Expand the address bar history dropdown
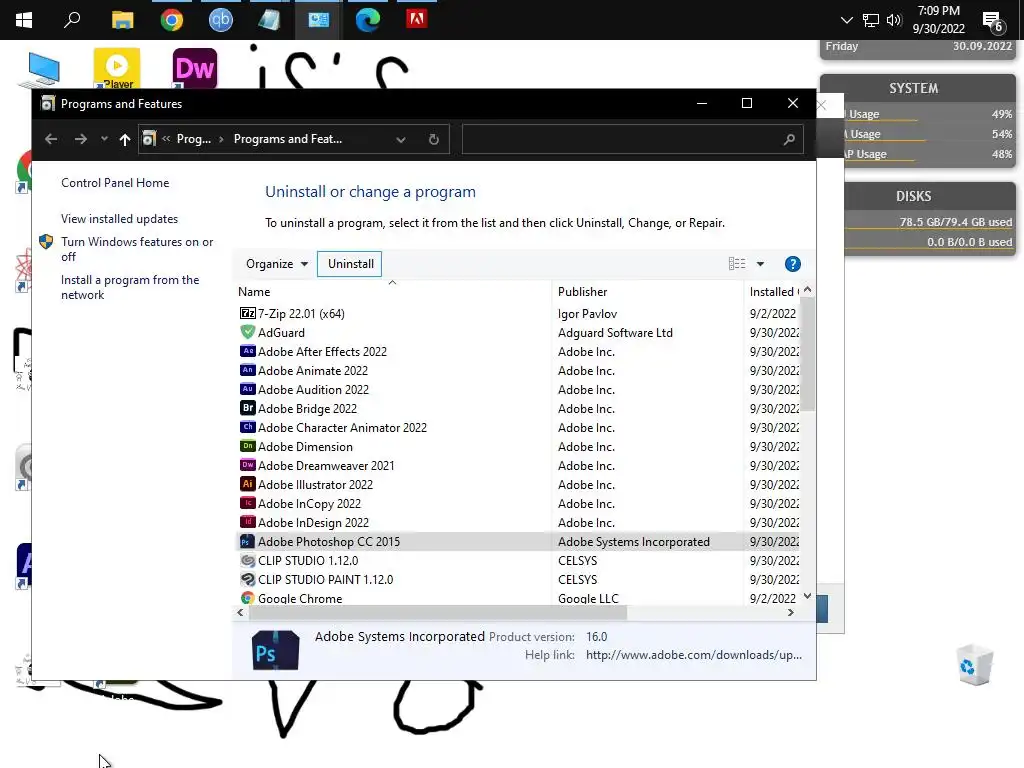This screenshot has width=1024, height=768. 401,139
